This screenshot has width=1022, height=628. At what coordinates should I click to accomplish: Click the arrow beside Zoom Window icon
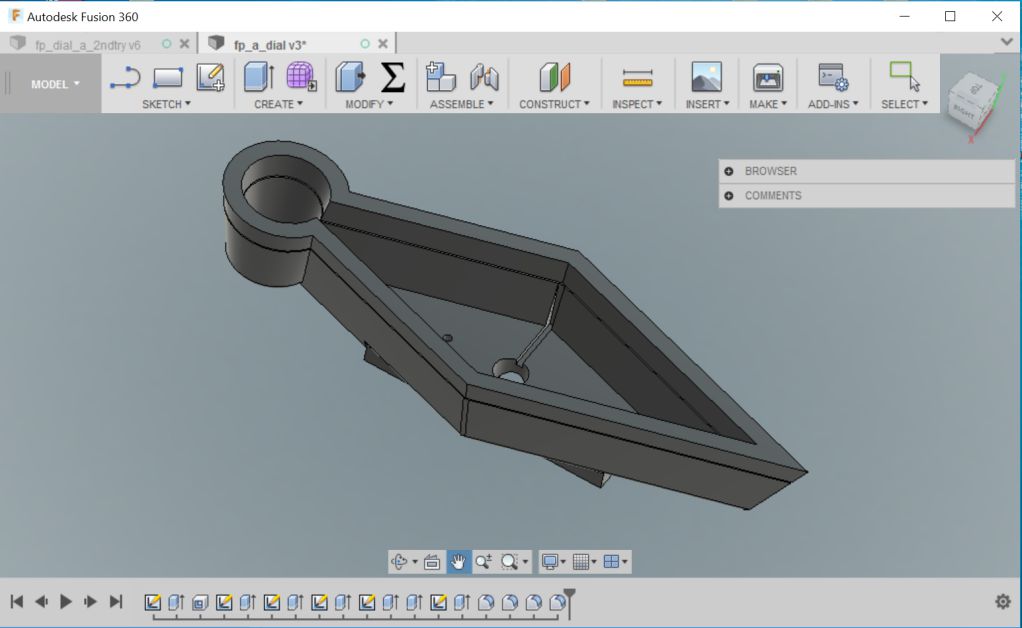[x=525, y=562]
